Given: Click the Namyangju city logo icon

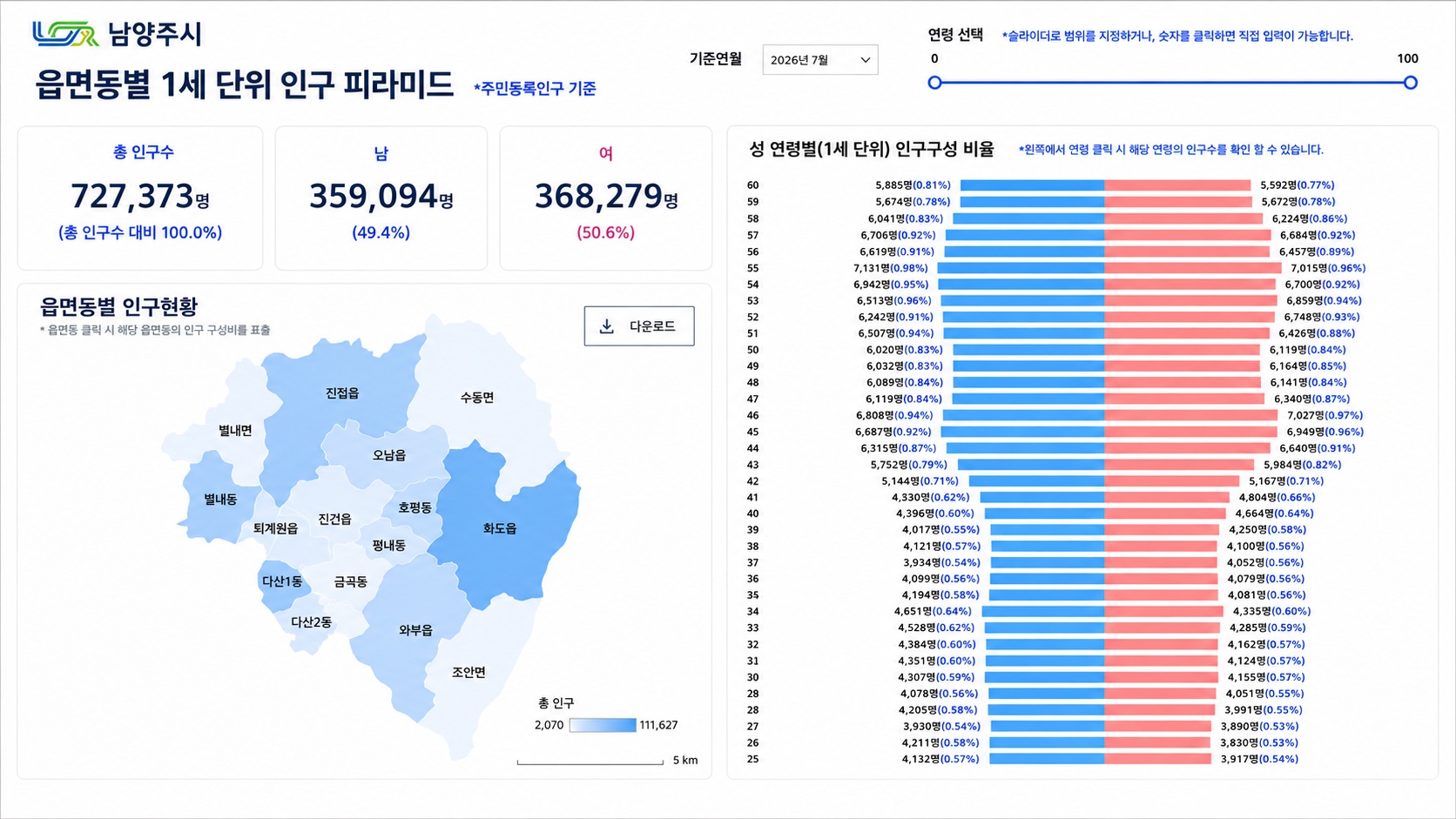Looking at the screenshot, I should 65,34.
